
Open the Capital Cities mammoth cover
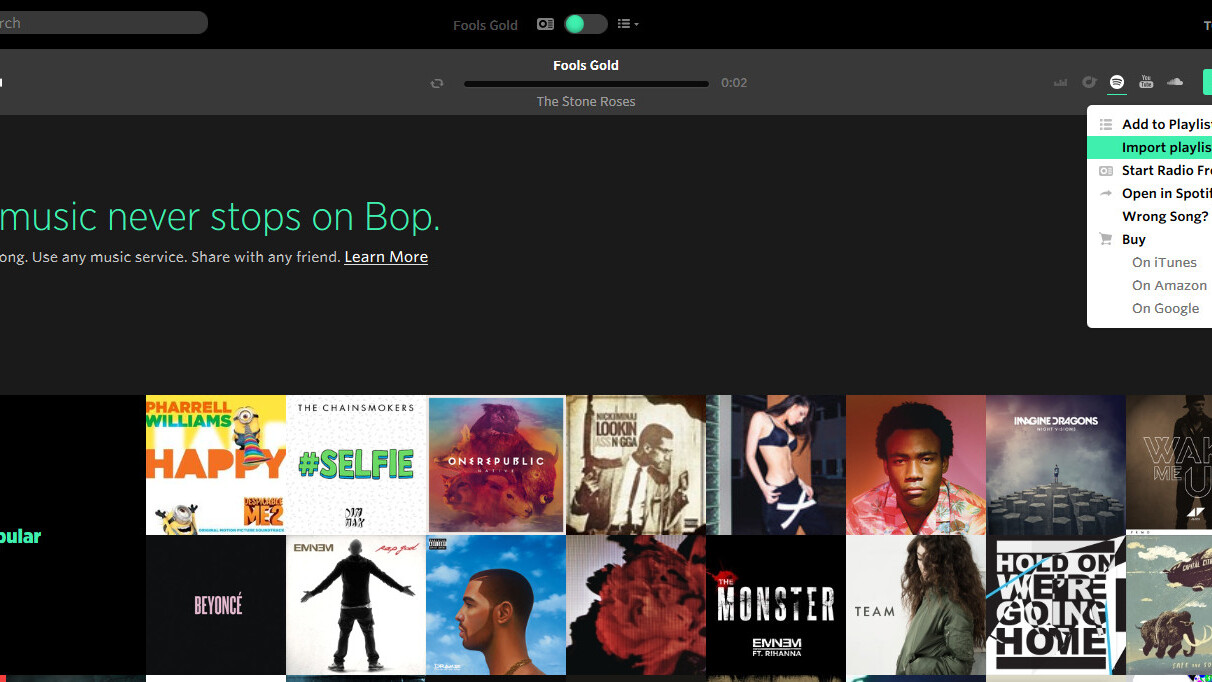pyautogui.click(x=1169, y=605)
